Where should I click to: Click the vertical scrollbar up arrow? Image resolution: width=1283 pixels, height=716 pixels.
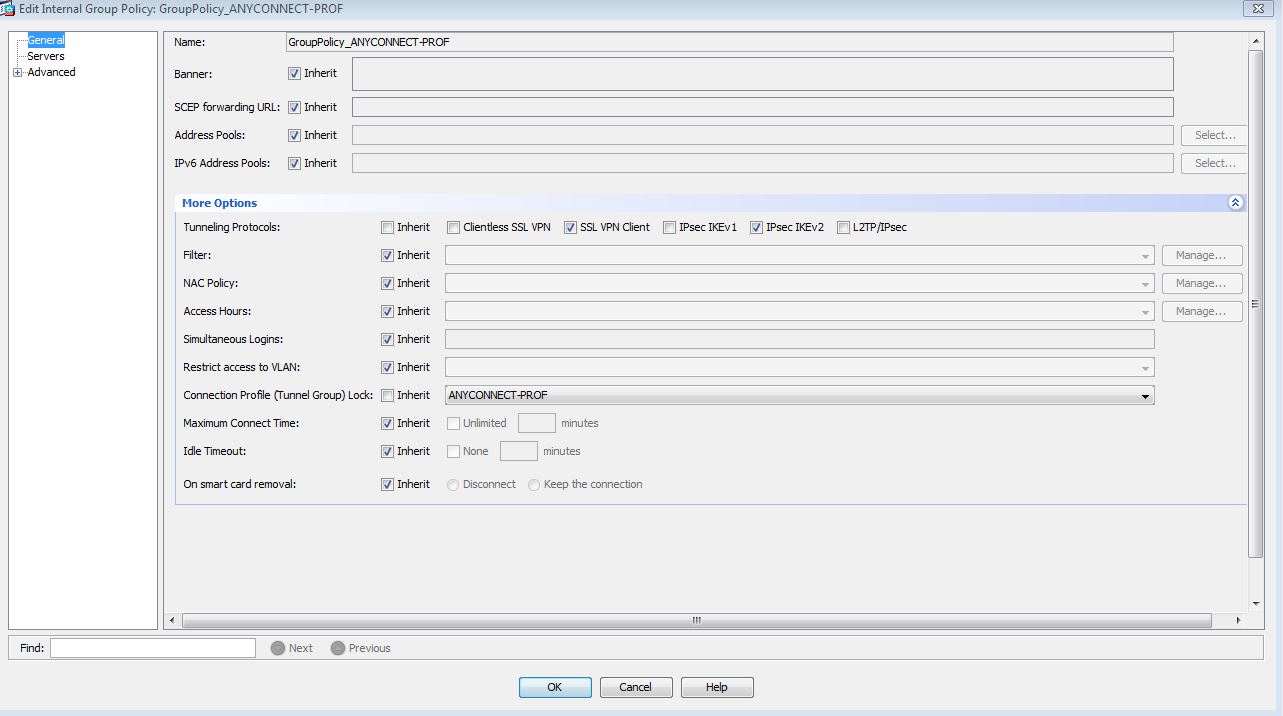click(1257, 40)
